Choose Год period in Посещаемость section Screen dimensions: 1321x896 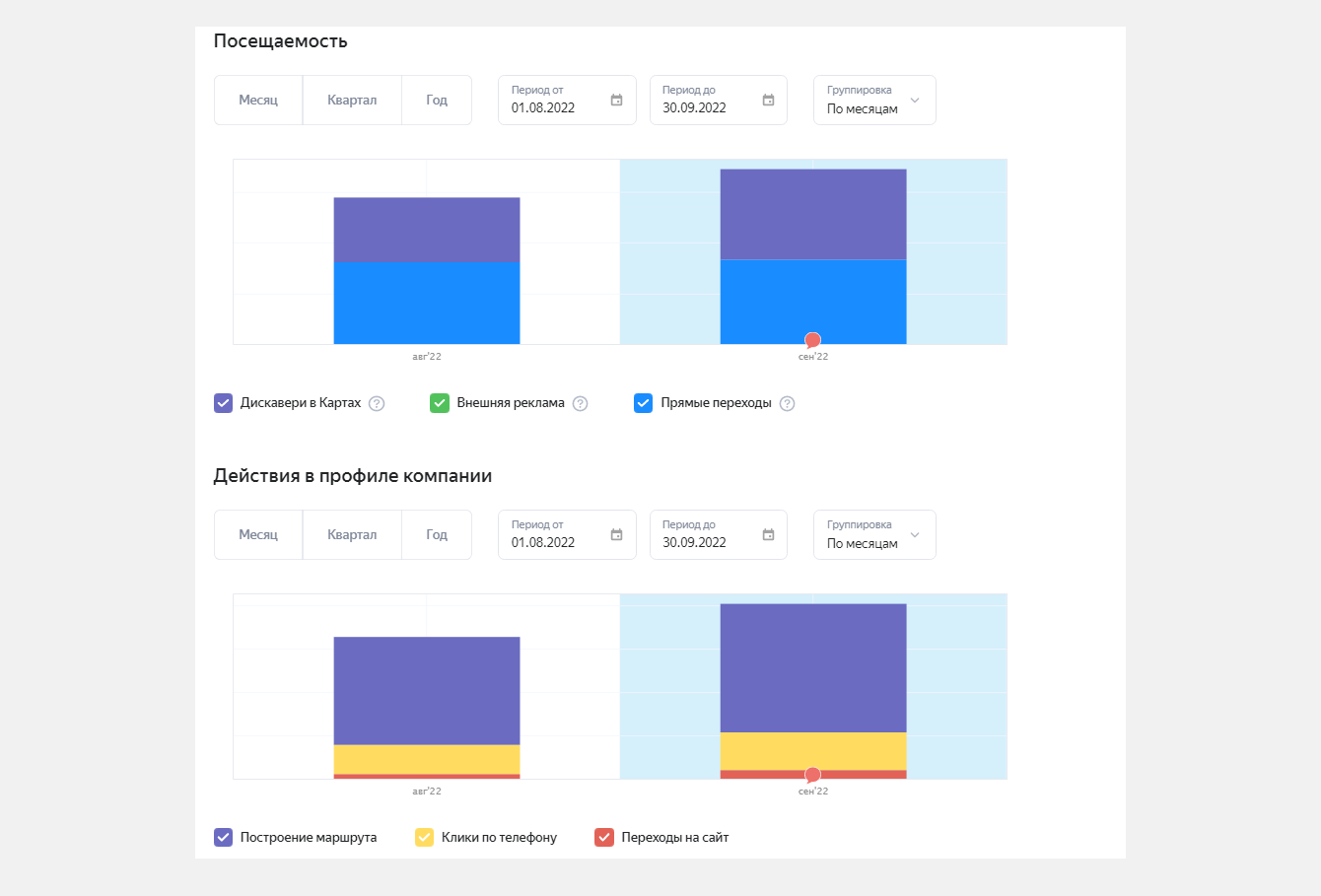[x=437, y=101]
